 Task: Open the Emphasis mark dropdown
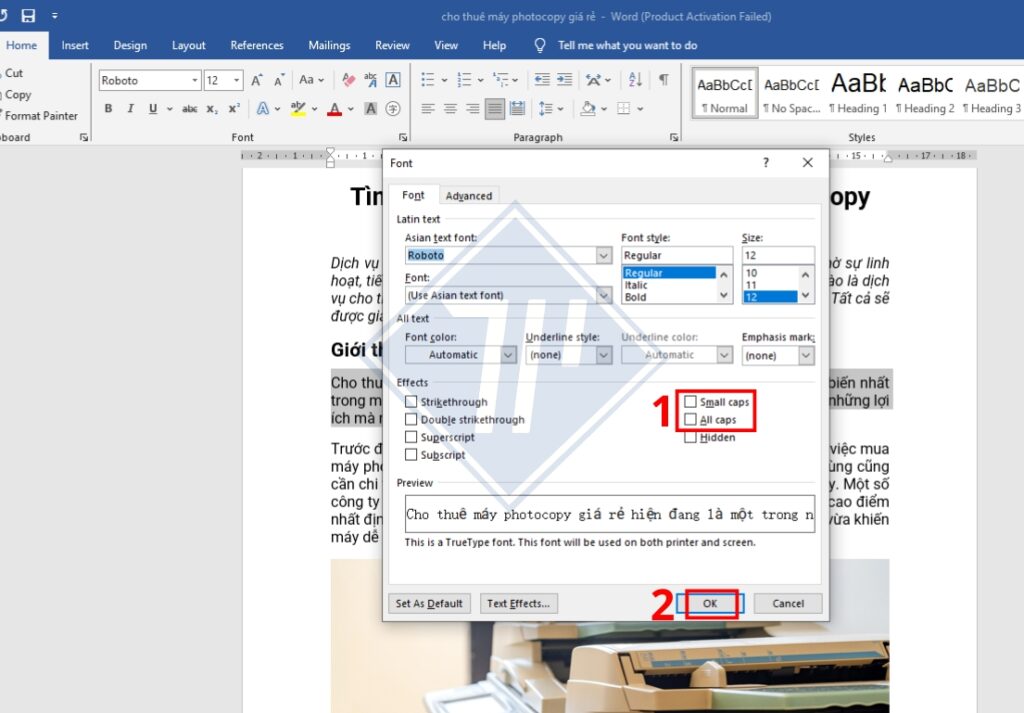click(807, 355)
